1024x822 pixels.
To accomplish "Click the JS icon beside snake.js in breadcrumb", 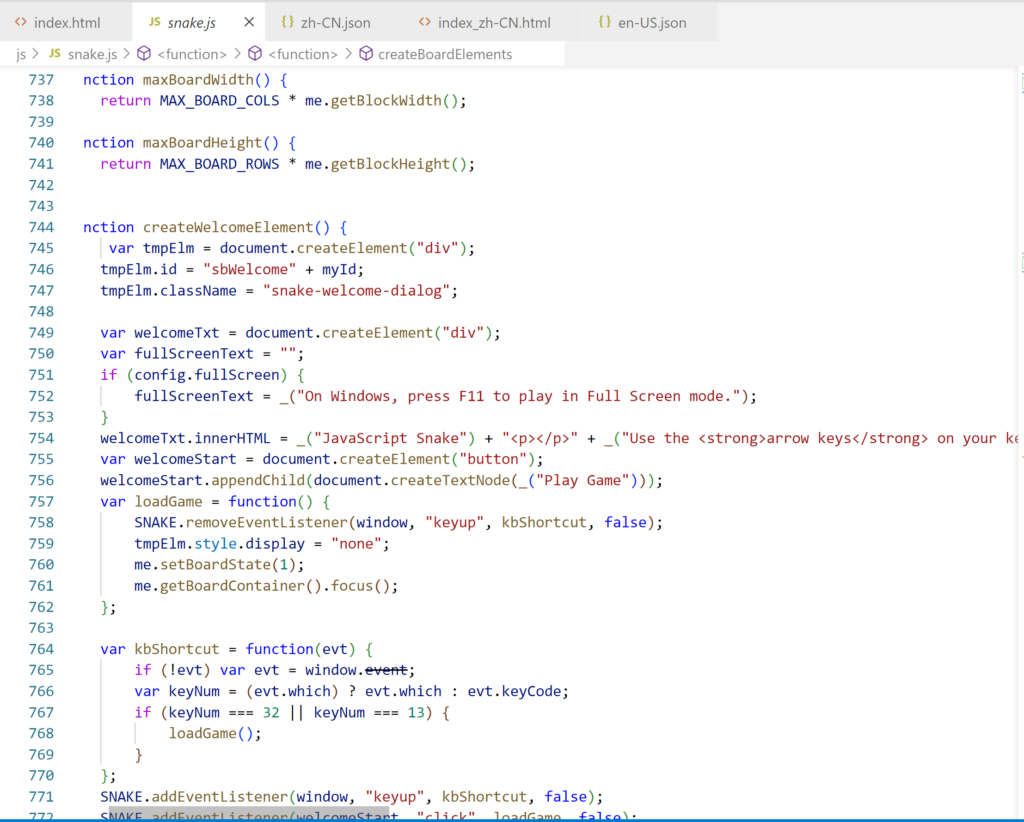I will [x=55, y=54].
